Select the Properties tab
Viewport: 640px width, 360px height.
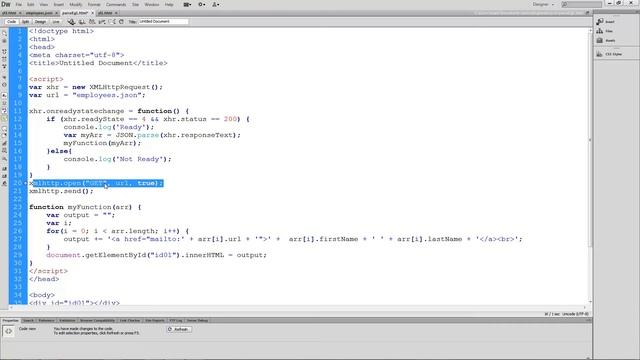tap(11, 321)
